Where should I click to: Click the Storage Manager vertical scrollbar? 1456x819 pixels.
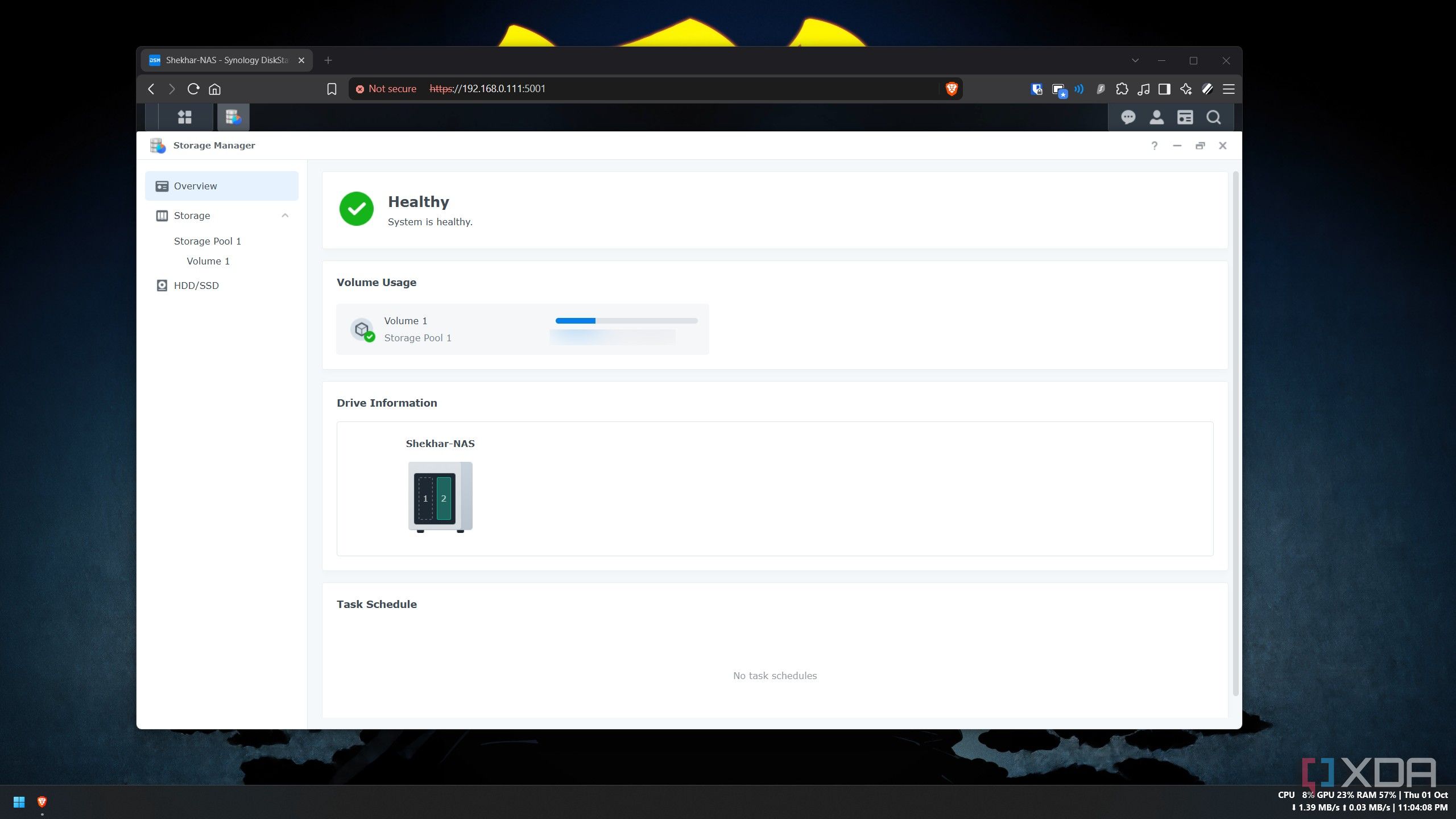[1235, 433]
